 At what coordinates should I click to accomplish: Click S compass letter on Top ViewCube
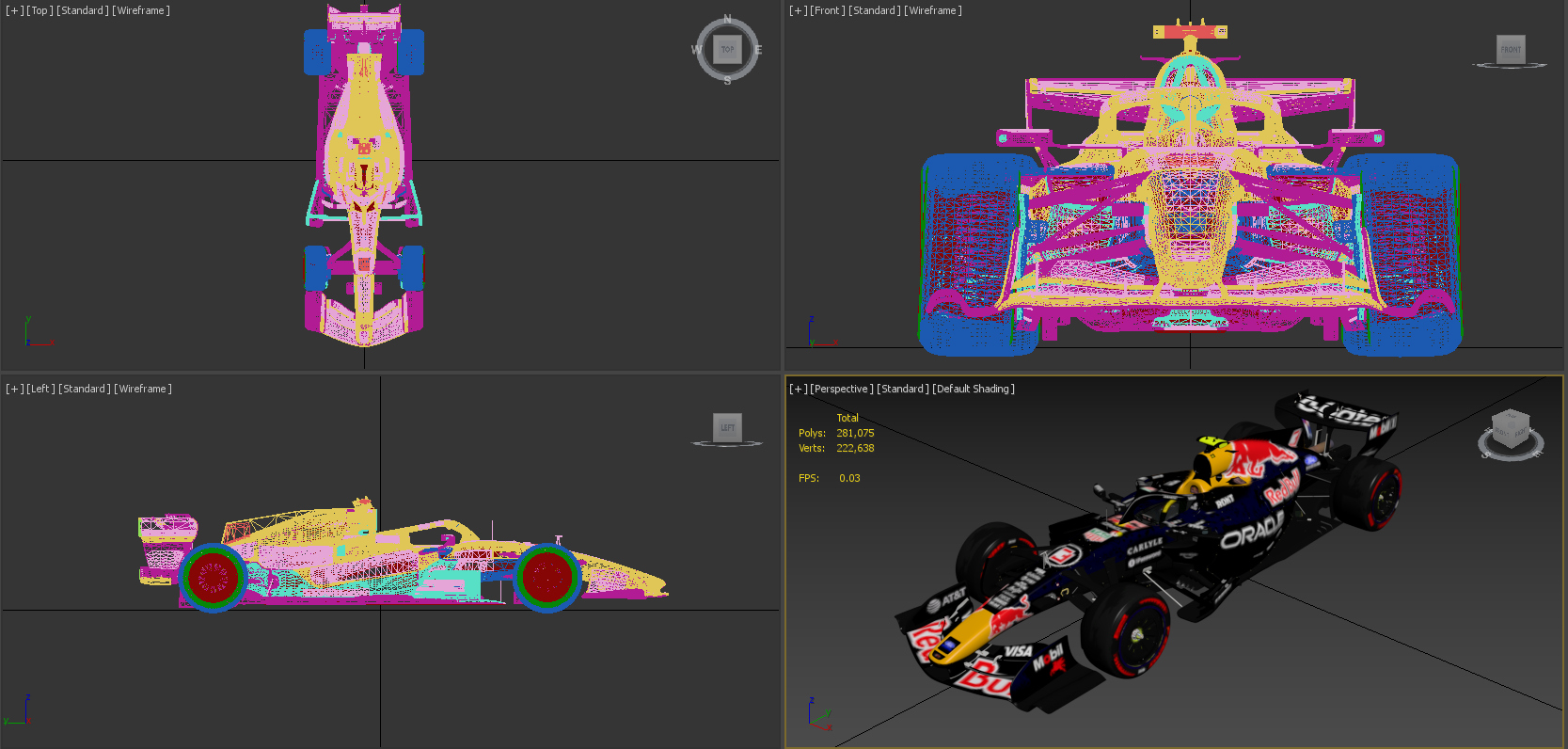727,81
